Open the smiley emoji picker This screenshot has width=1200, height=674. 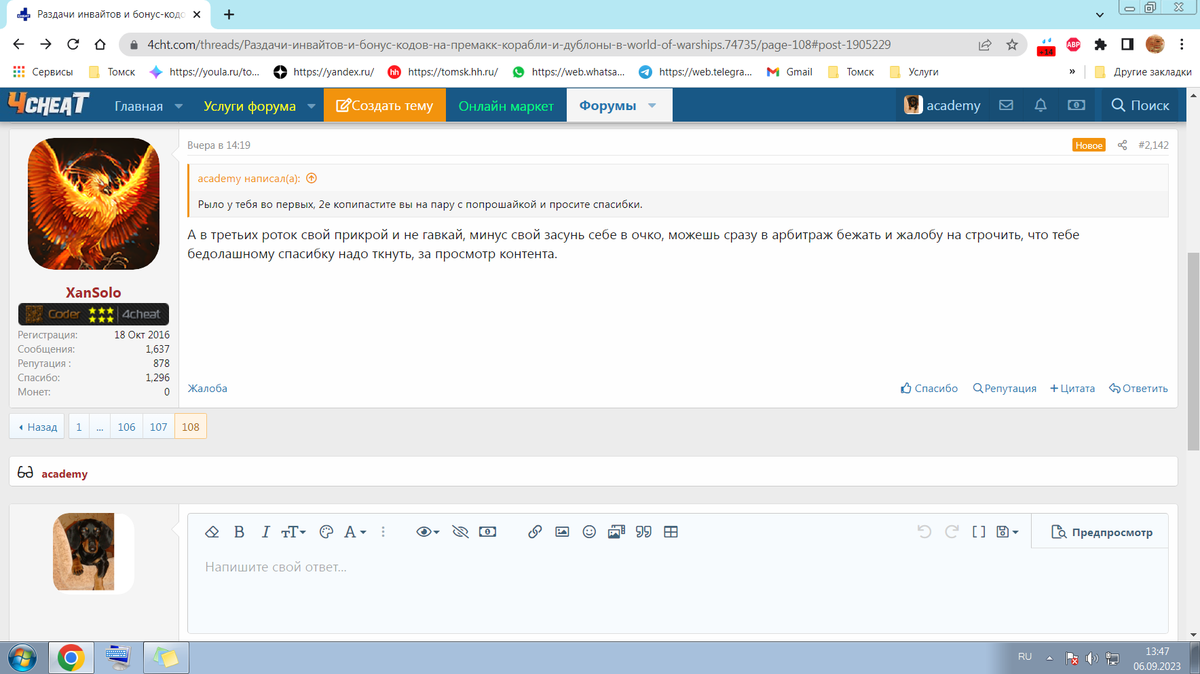[589, 532]
